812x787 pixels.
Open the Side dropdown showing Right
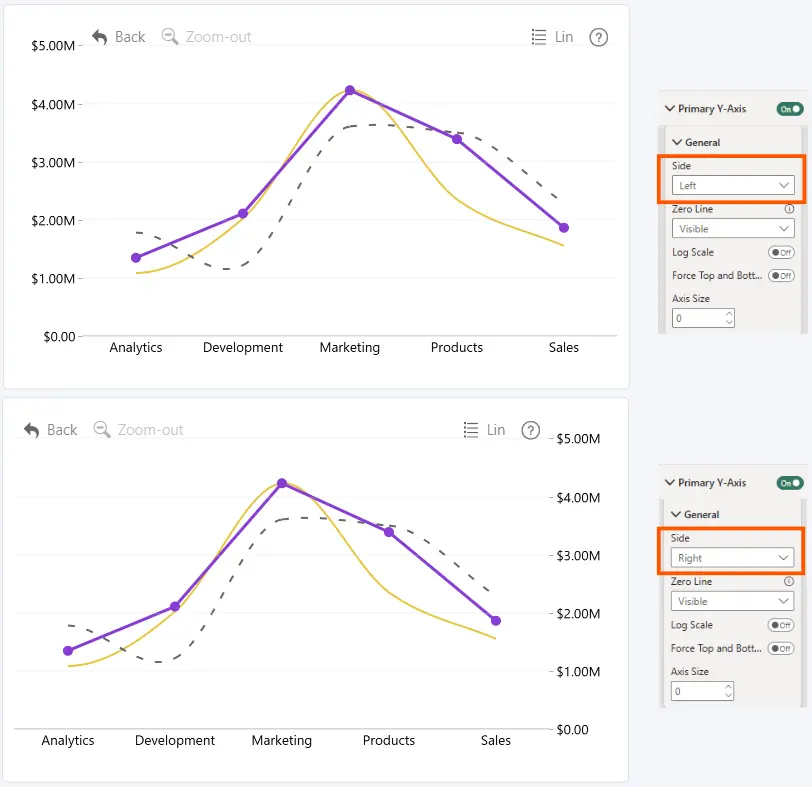pos(732,558)
